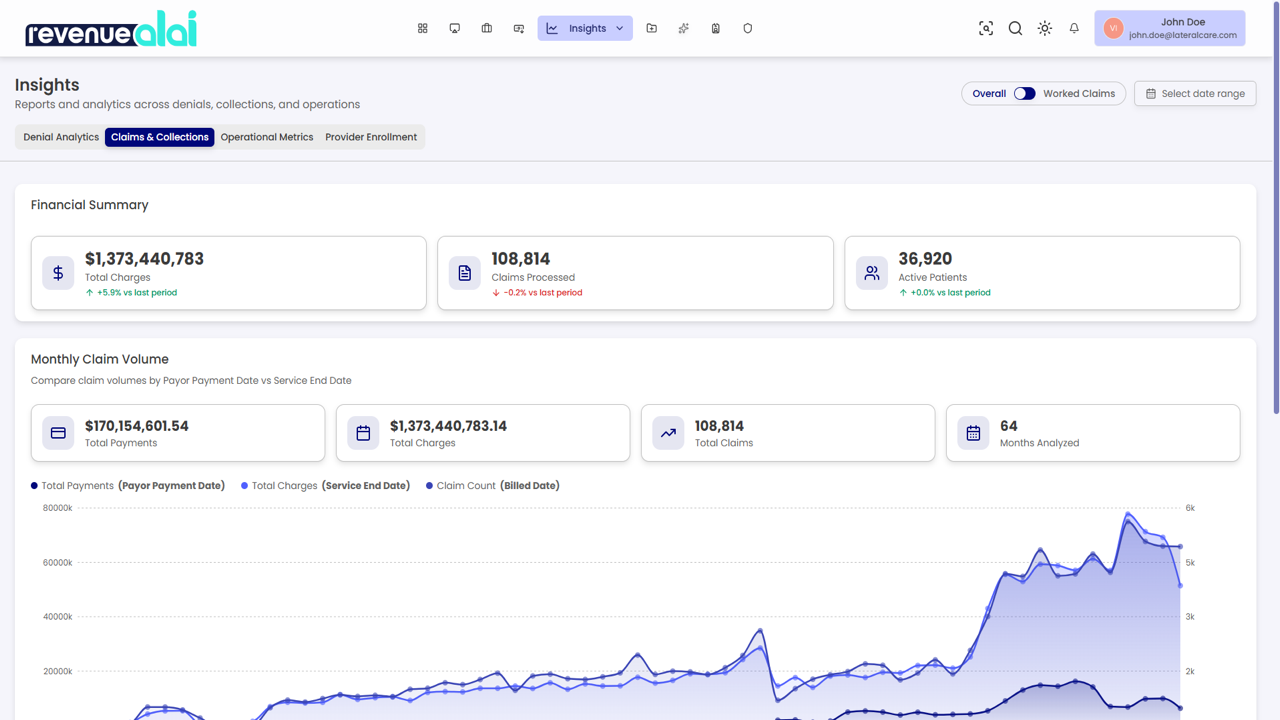Viewport: 1280px width, 720px height.
Task: Click the -0.2% vs last period indicator
Action: (x=537, y=293)
